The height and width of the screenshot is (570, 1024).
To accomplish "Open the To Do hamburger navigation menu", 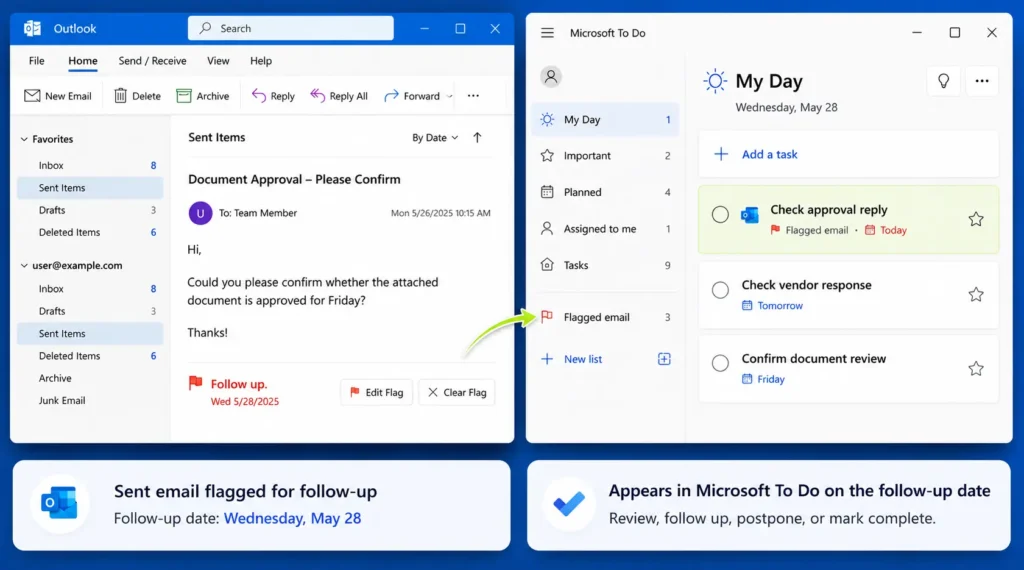I will (x=547, y=33).
